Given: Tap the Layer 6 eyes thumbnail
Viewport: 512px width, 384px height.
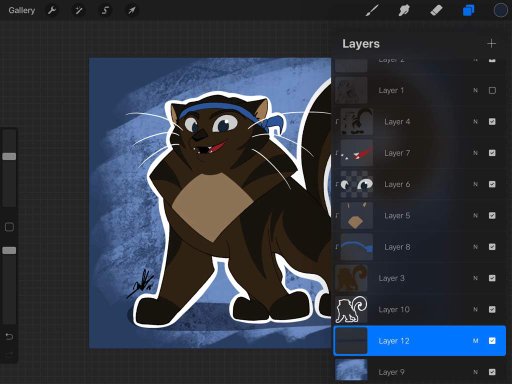Looking at the screenshot, I should [x=356, y=184].
